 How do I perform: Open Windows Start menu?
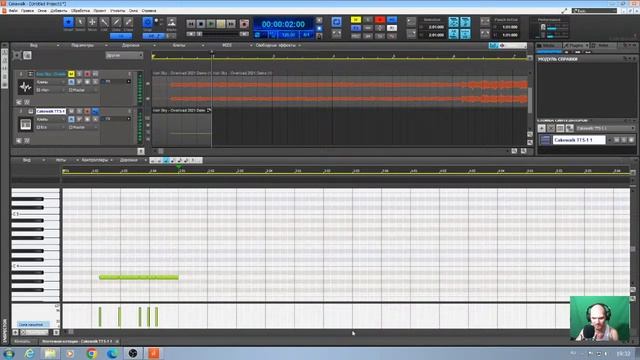coord(8,353)
